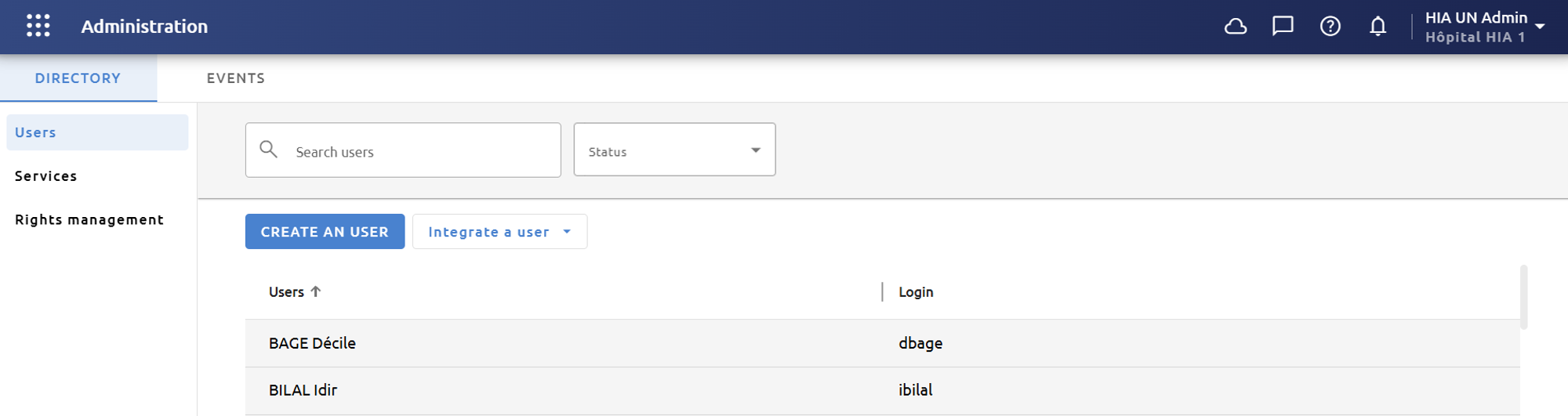Click the Create an User button
Viewport: 1568px width, 416px height.
[325, 232]
